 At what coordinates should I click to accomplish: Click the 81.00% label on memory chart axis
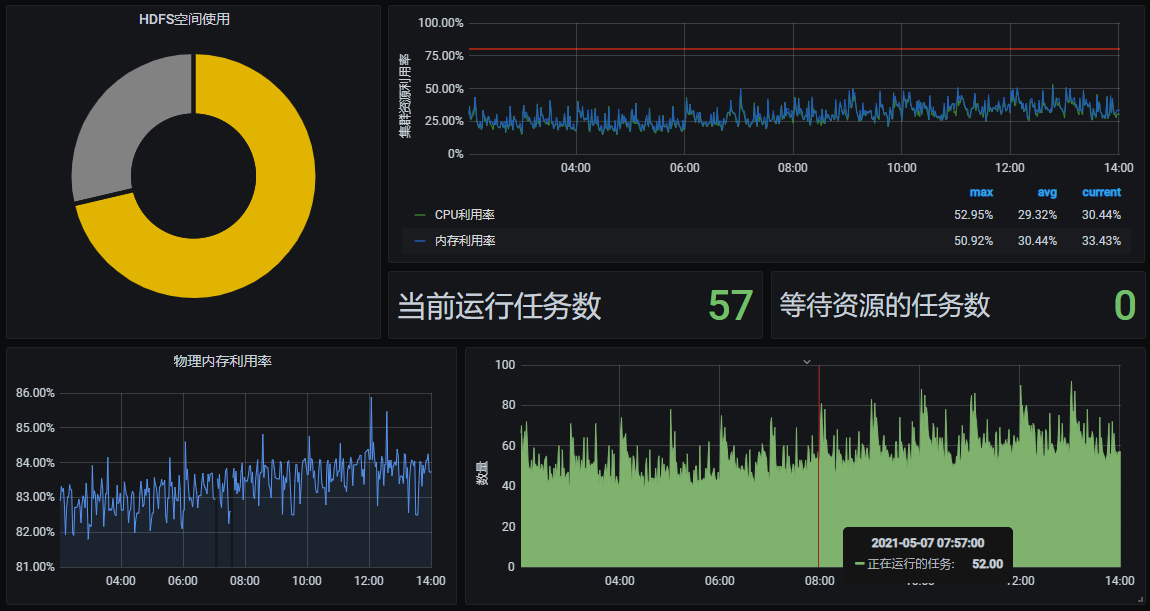35,567
